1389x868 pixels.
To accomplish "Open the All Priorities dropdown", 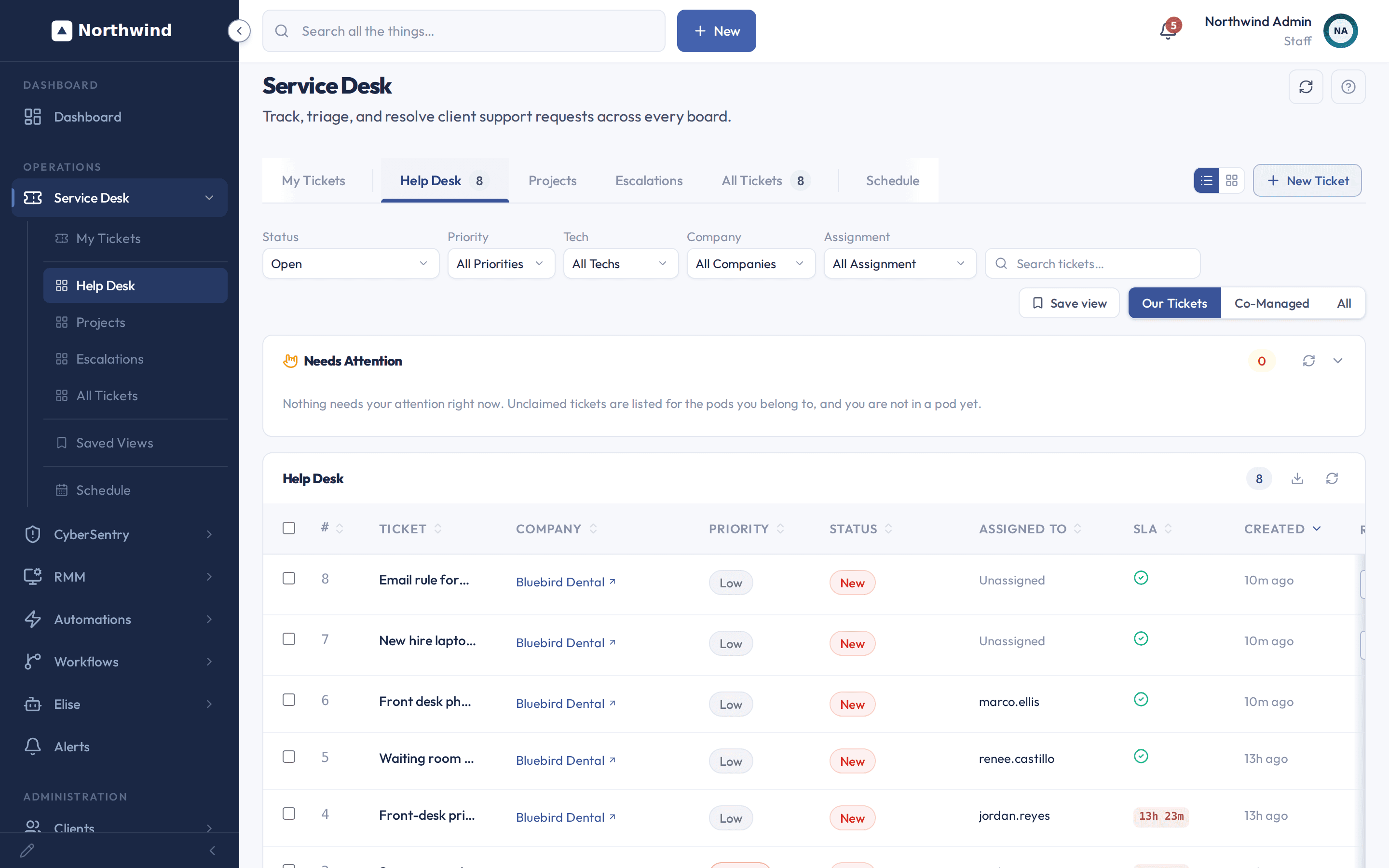I will [x=501, y=263].
